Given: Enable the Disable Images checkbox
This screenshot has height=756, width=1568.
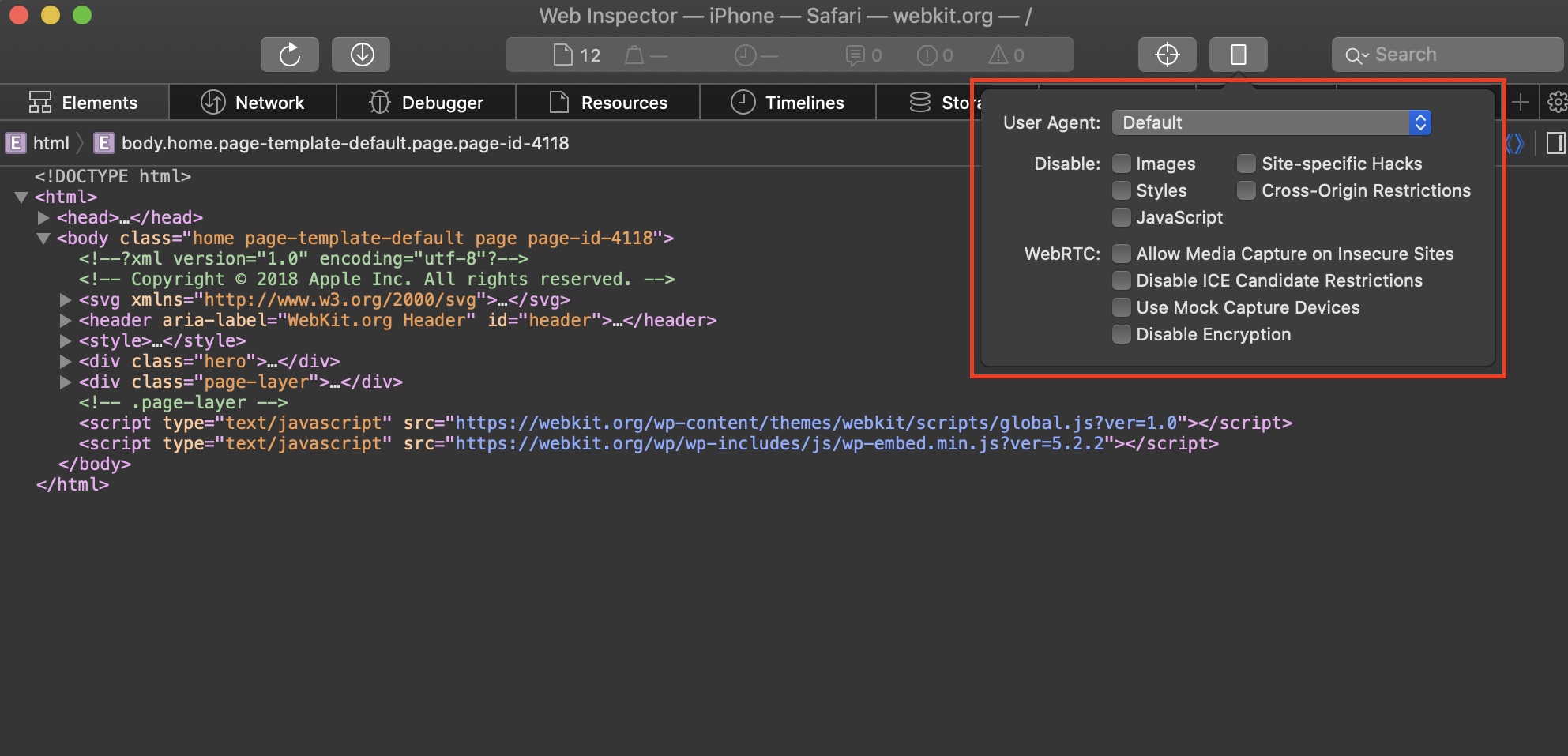Looking at the screenshot, I should coord(1121,164).
